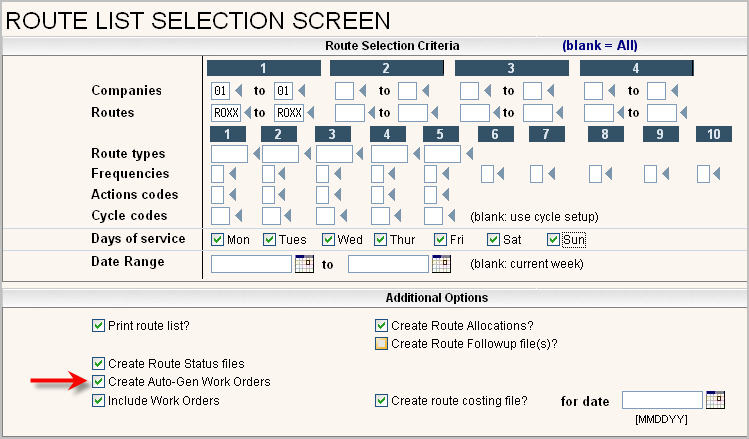Open calendar picker for Date Range end
This screenshot has height=439, width=749.
(x=441, y=265)
